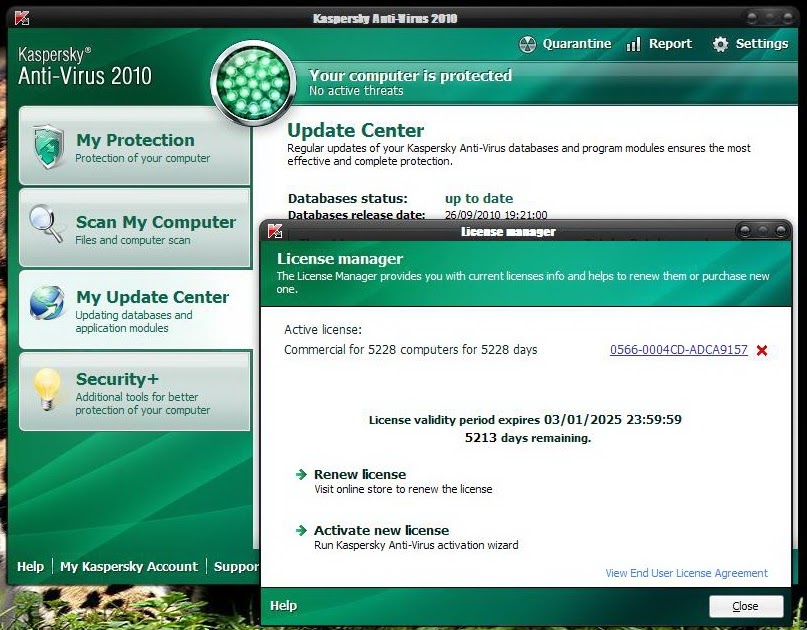Click Renew license link
The width and height of the screenshot is (807, 630).
360,474
